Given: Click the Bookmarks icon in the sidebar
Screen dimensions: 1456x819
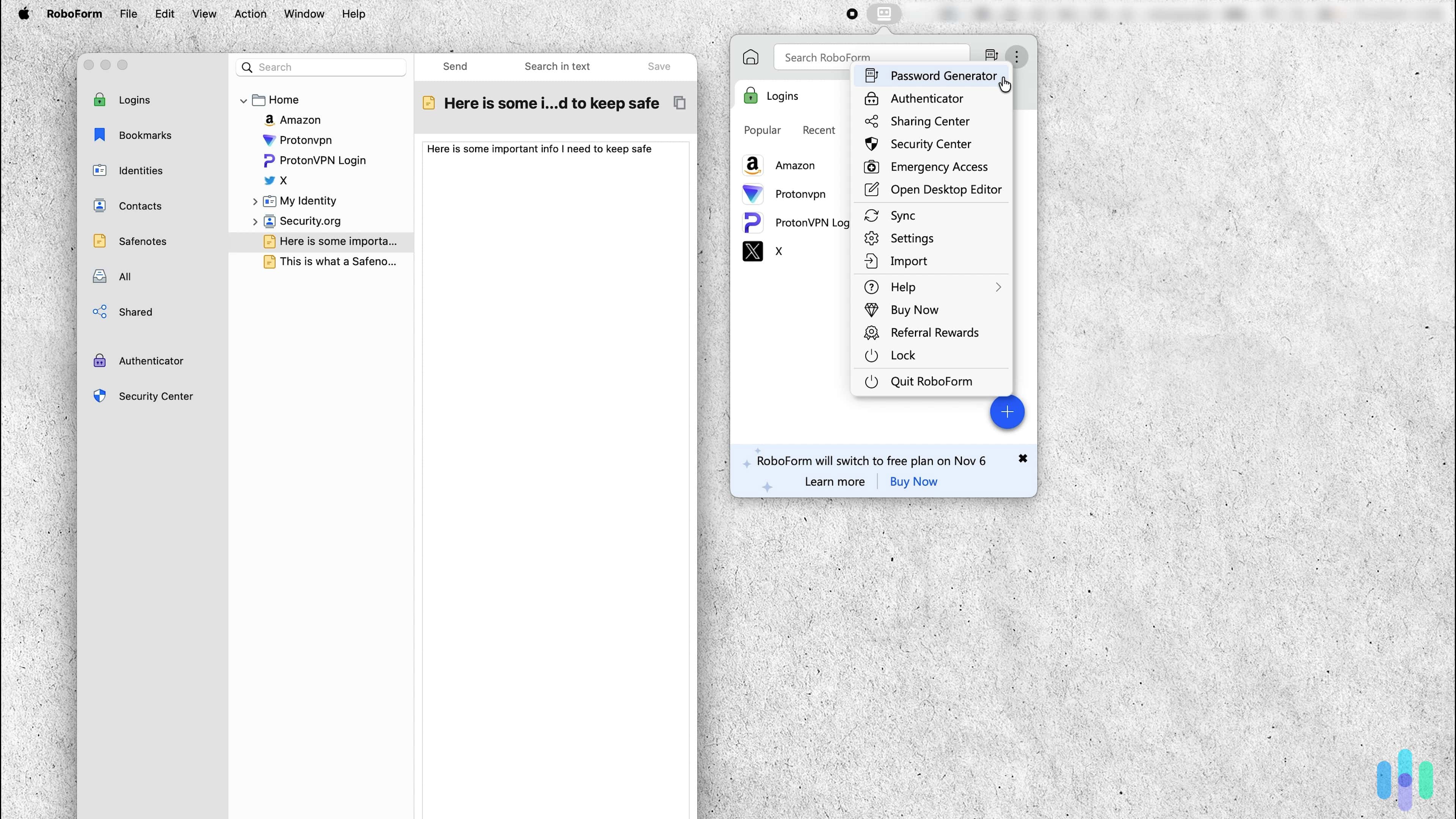Looking at the screenshot, I should point(99,135).
